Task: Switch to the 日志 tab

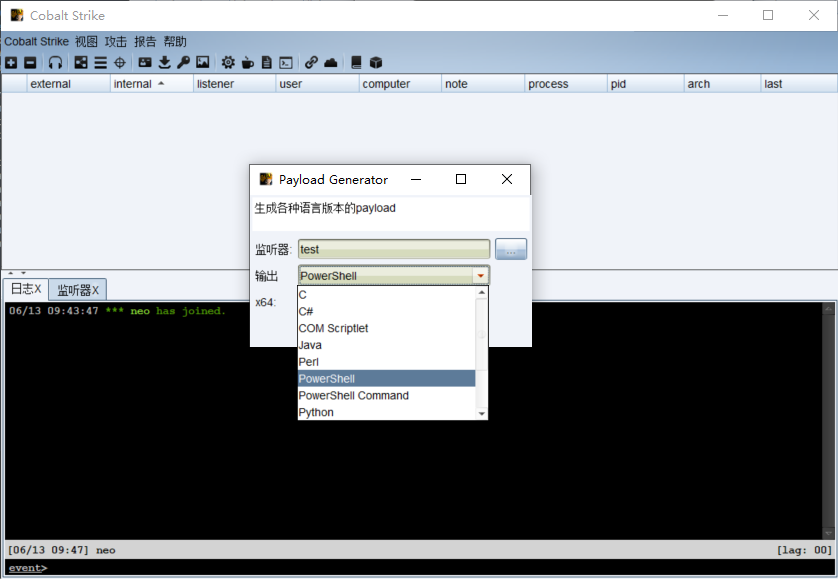Action: point(26,289)
